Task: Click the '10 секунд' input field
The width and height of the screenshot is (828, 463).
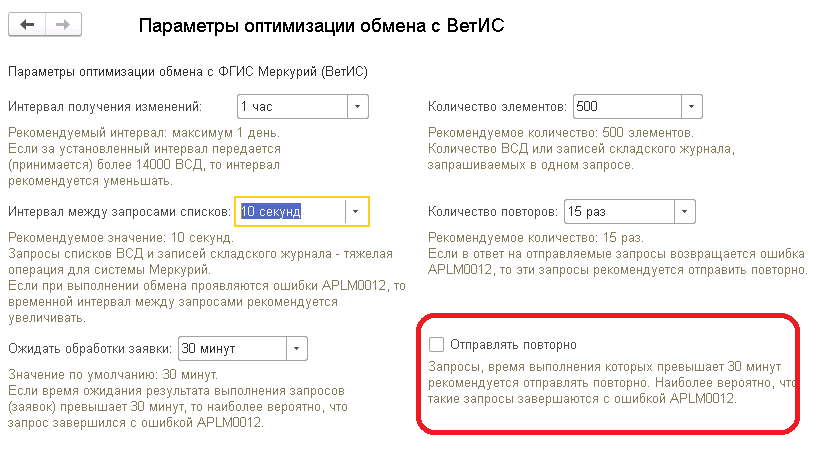Action: click(x=290, y=212)
